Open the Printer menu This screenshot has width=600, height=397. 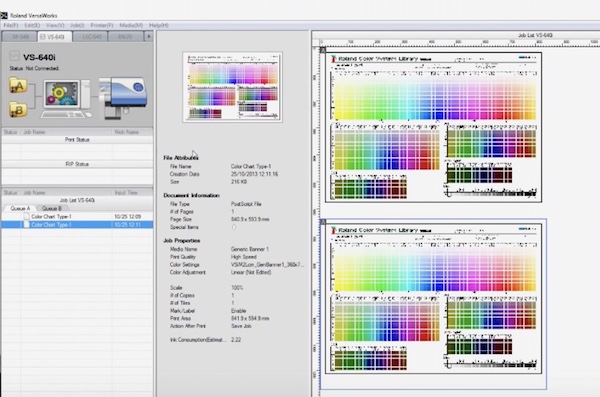pos(102,25)
